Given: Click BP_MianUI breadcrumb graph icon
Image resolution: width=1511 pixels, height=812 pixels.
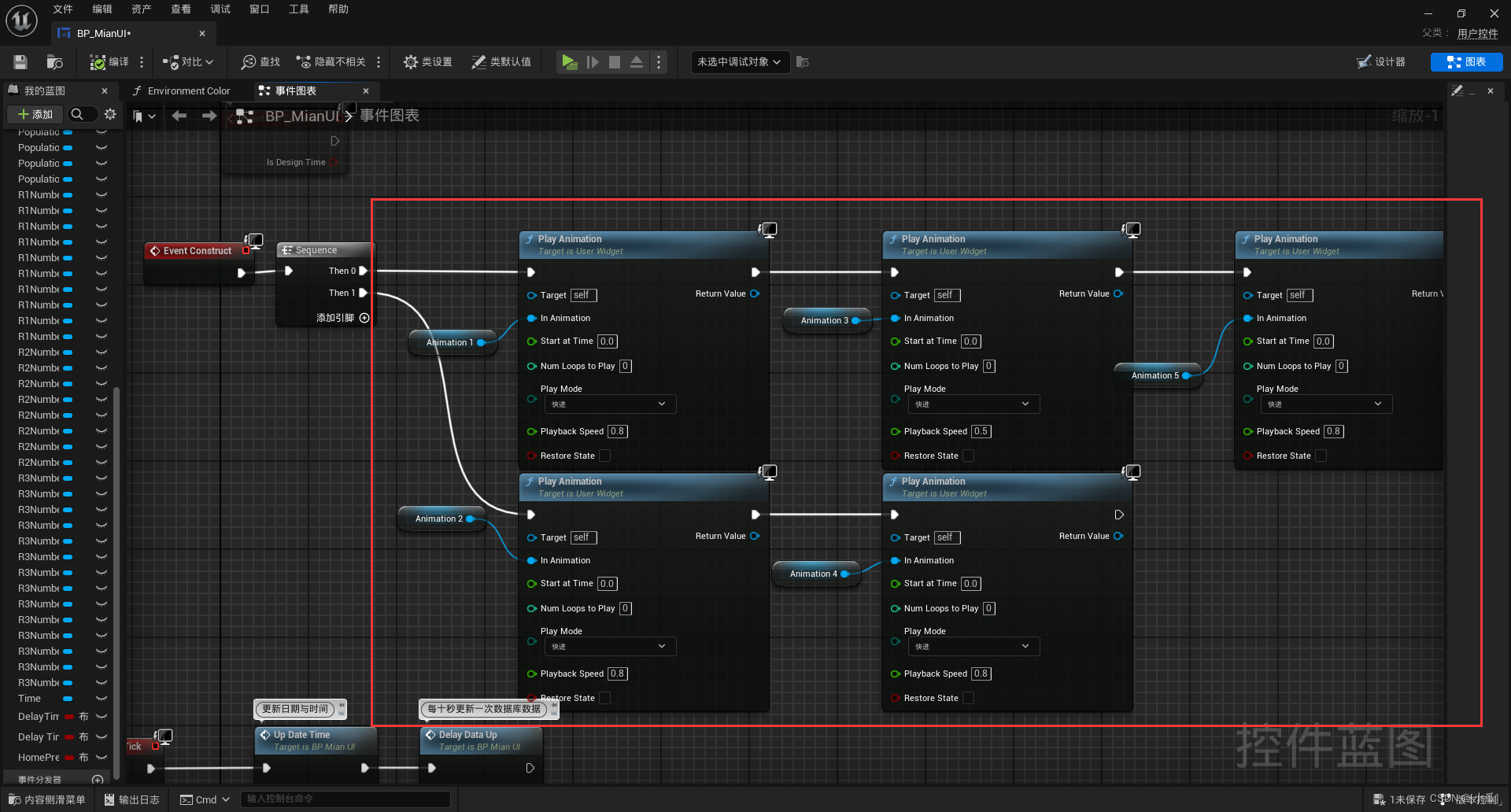Looking at the screenshot, I should pos(245,116).
